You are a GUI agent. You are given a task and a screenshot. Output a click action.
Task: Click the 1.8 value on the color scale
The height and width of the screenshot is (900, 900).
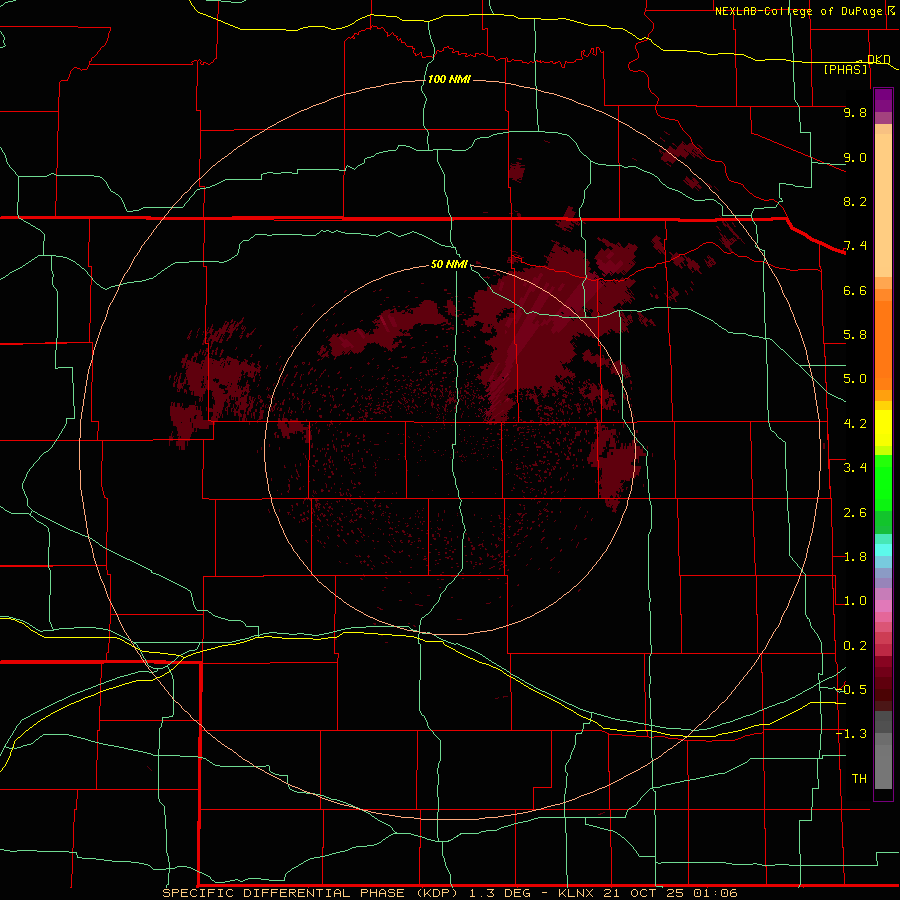855,557
